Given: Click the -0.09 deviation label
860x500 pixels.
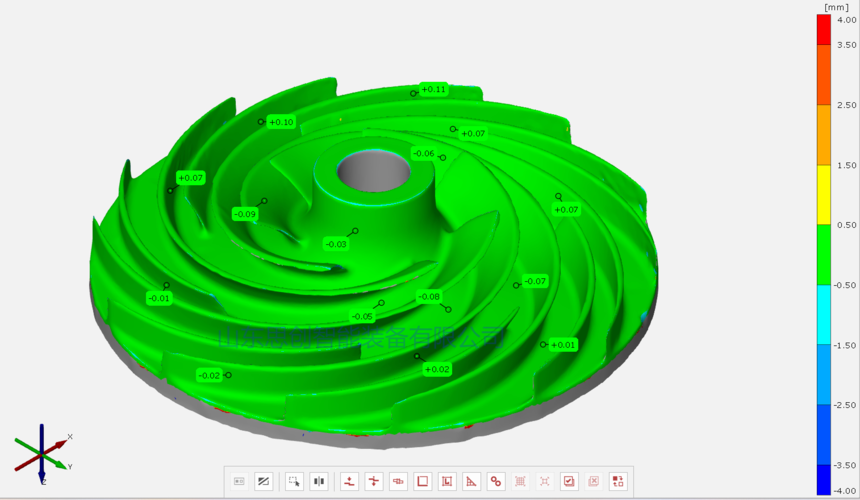Looking at the screenshot, I should pyautogui.click(x=245, y=214).
